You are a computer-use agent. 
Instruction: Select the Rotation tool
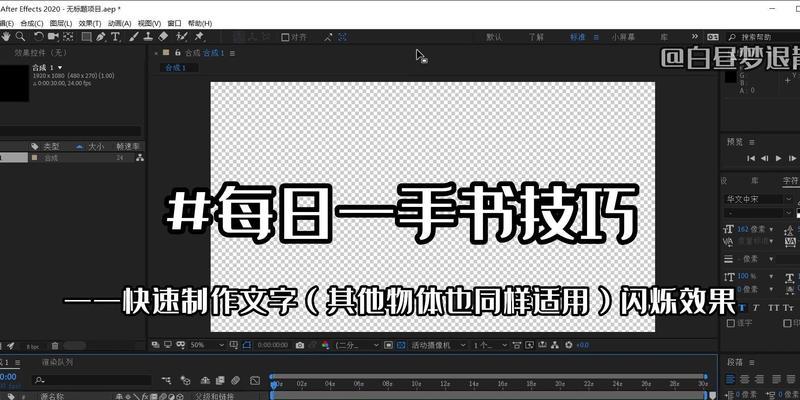pos(39,36)
